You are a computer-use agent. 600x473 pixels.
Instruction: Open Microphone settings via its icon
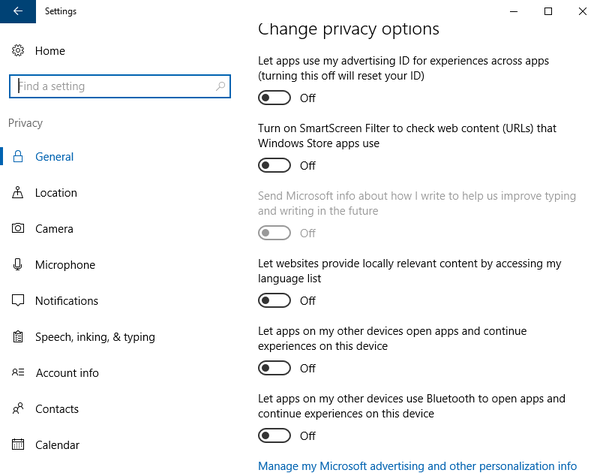coord(18,264)
